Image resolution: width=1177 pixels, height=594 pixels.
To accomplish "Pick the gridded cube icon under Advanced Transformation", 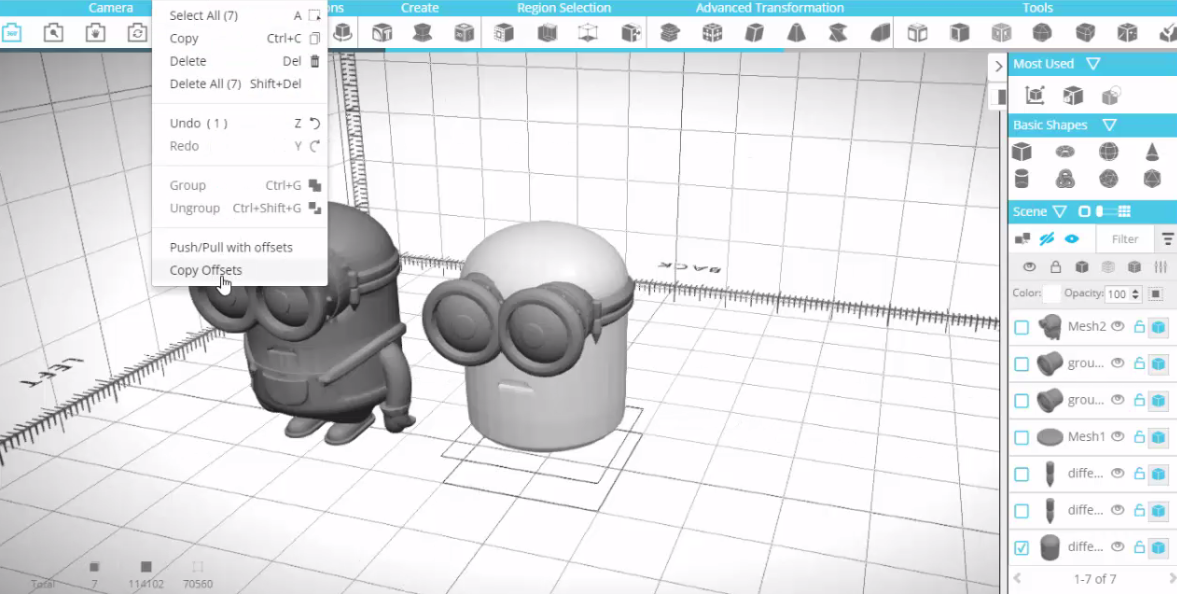I will [712, 33].
